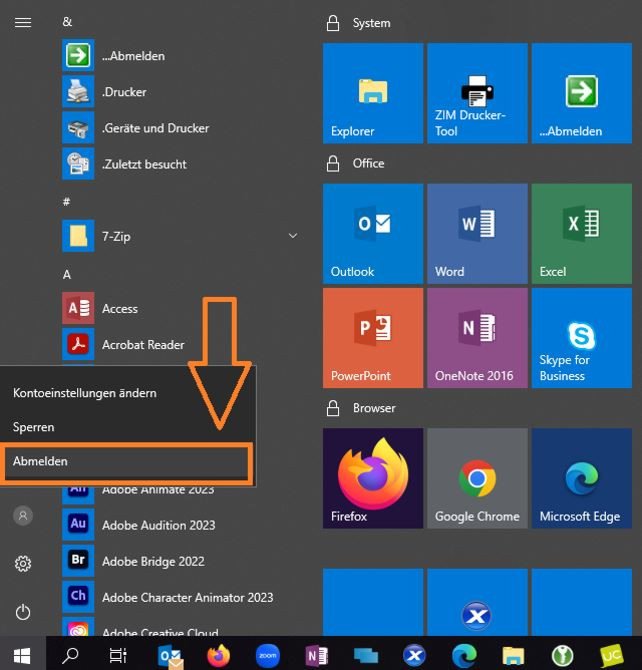
Task: Open the Explorer tile
Action: [373, 93]
